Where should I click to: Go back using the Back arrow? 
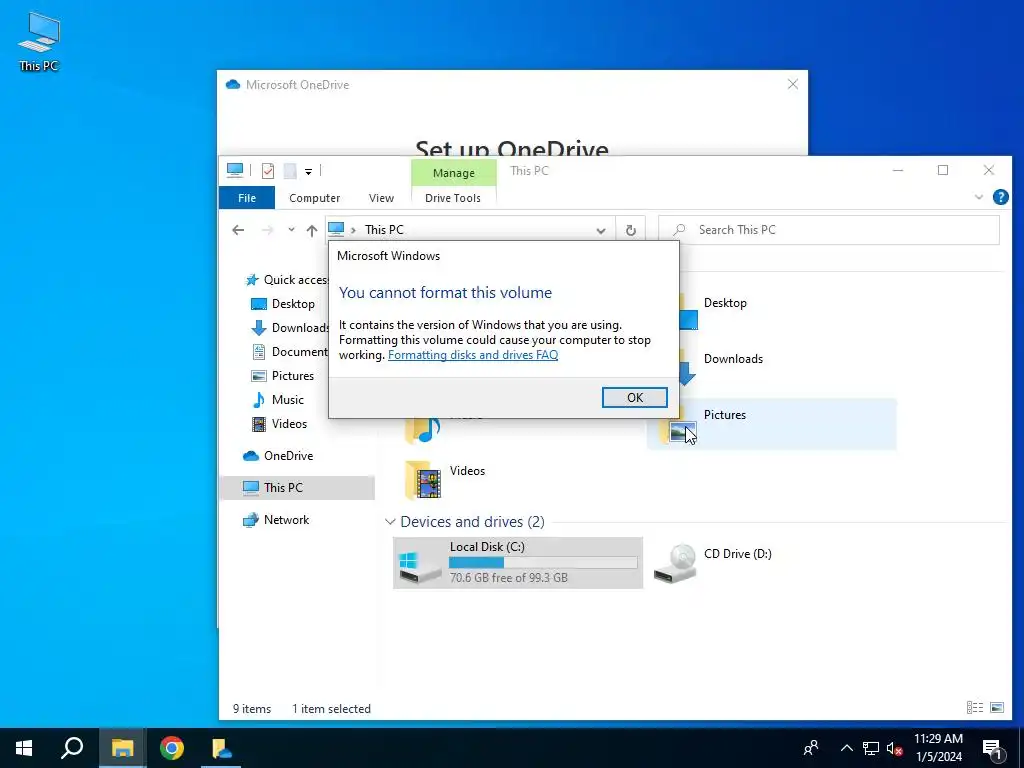tap(238, 230)
